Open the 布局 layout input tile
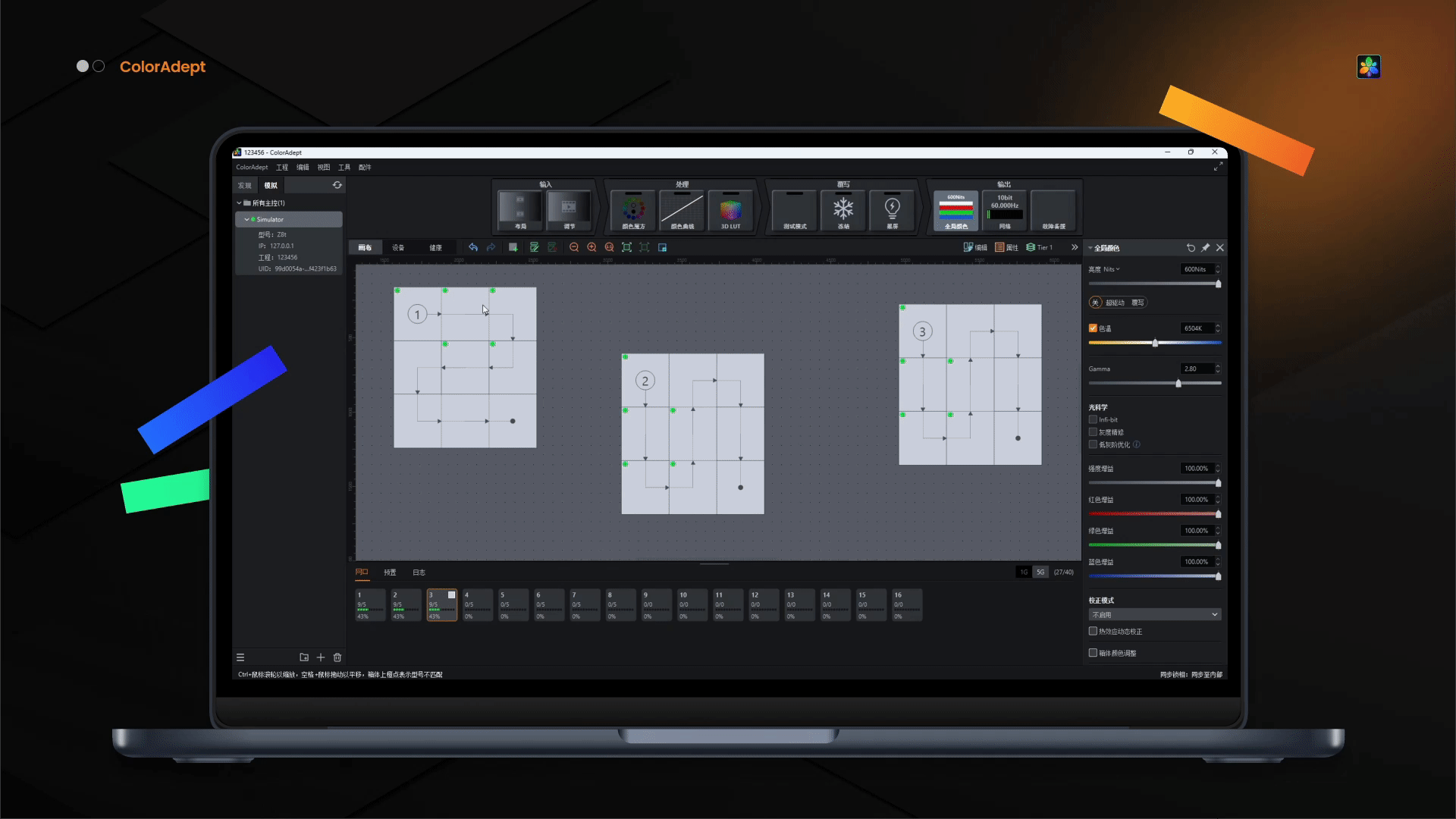Screen dimensions: 1456x819 pos(520,210)
